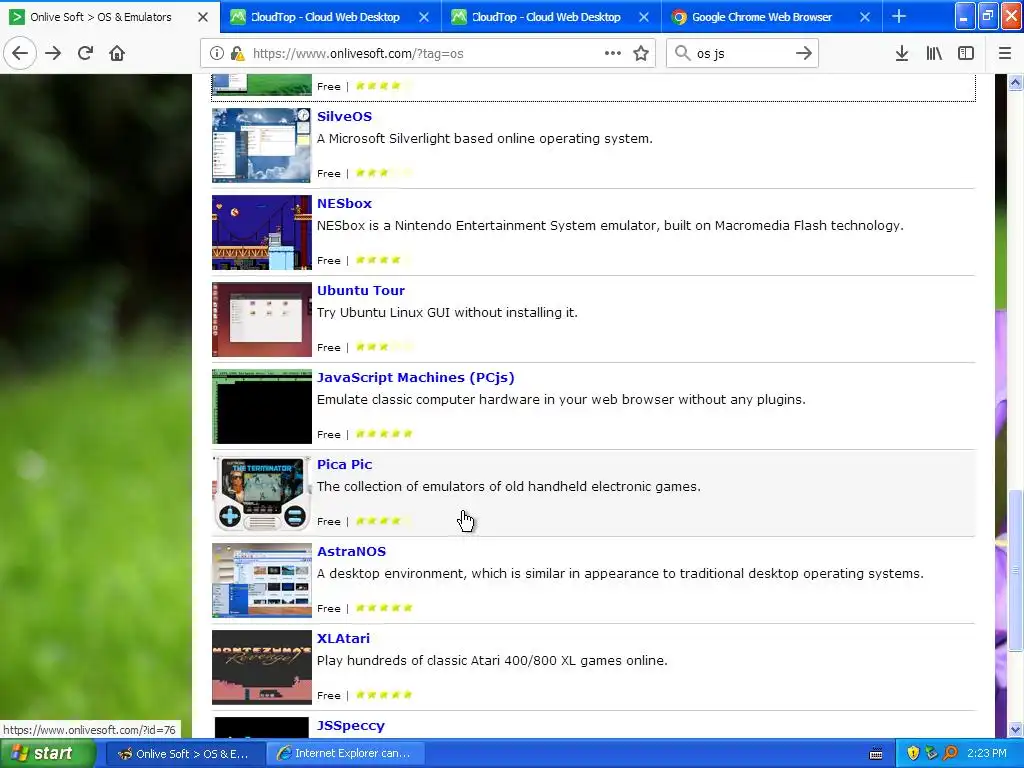Screen dimensions: 1024x768
Task: Open the JavaScript Machines (PCjs) link
Action: point(415,377)
